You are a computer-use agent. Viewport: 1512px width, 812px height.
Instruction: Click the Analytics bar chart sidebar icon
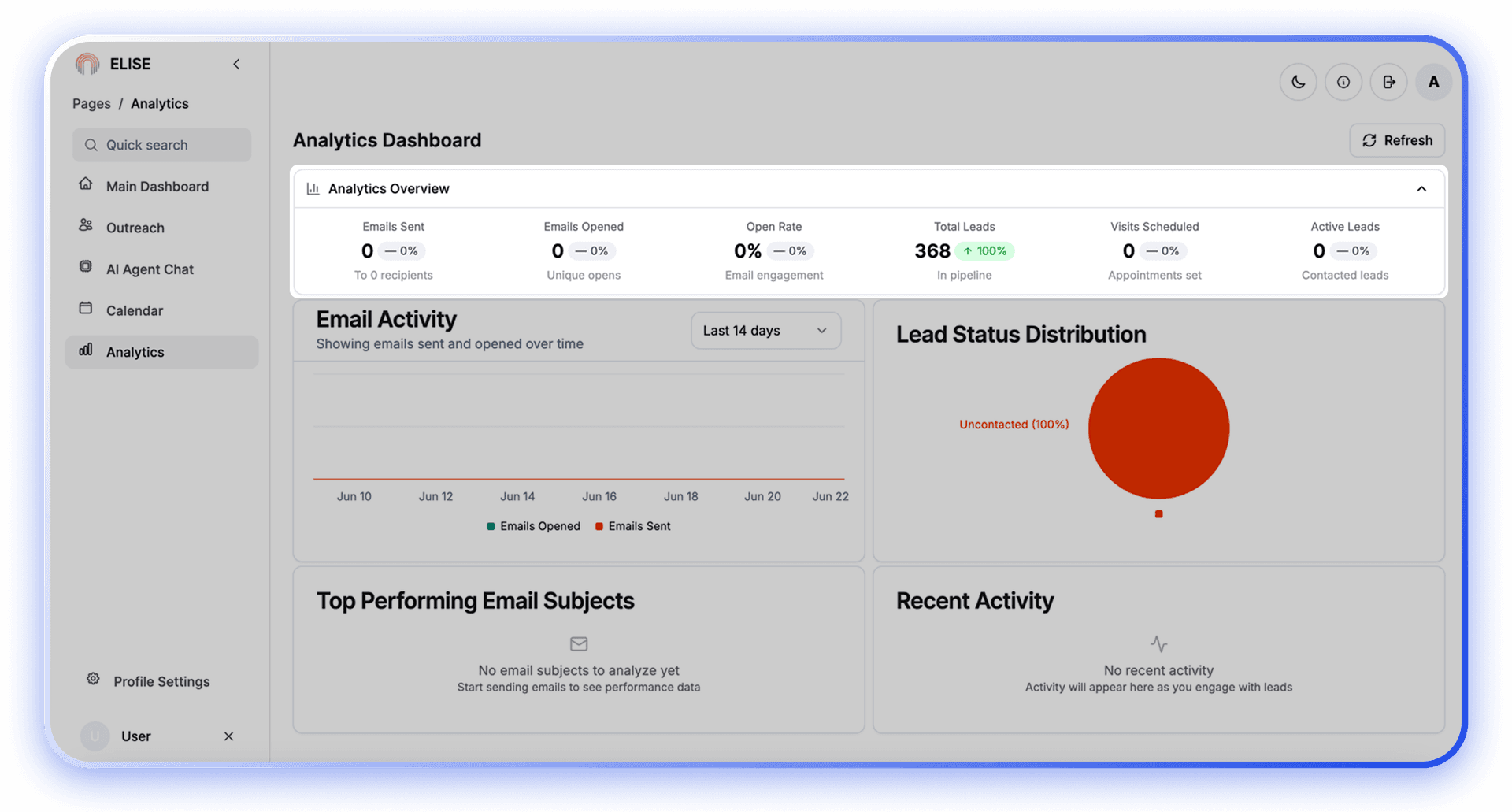pyautogui.click(x=86, y=350)
